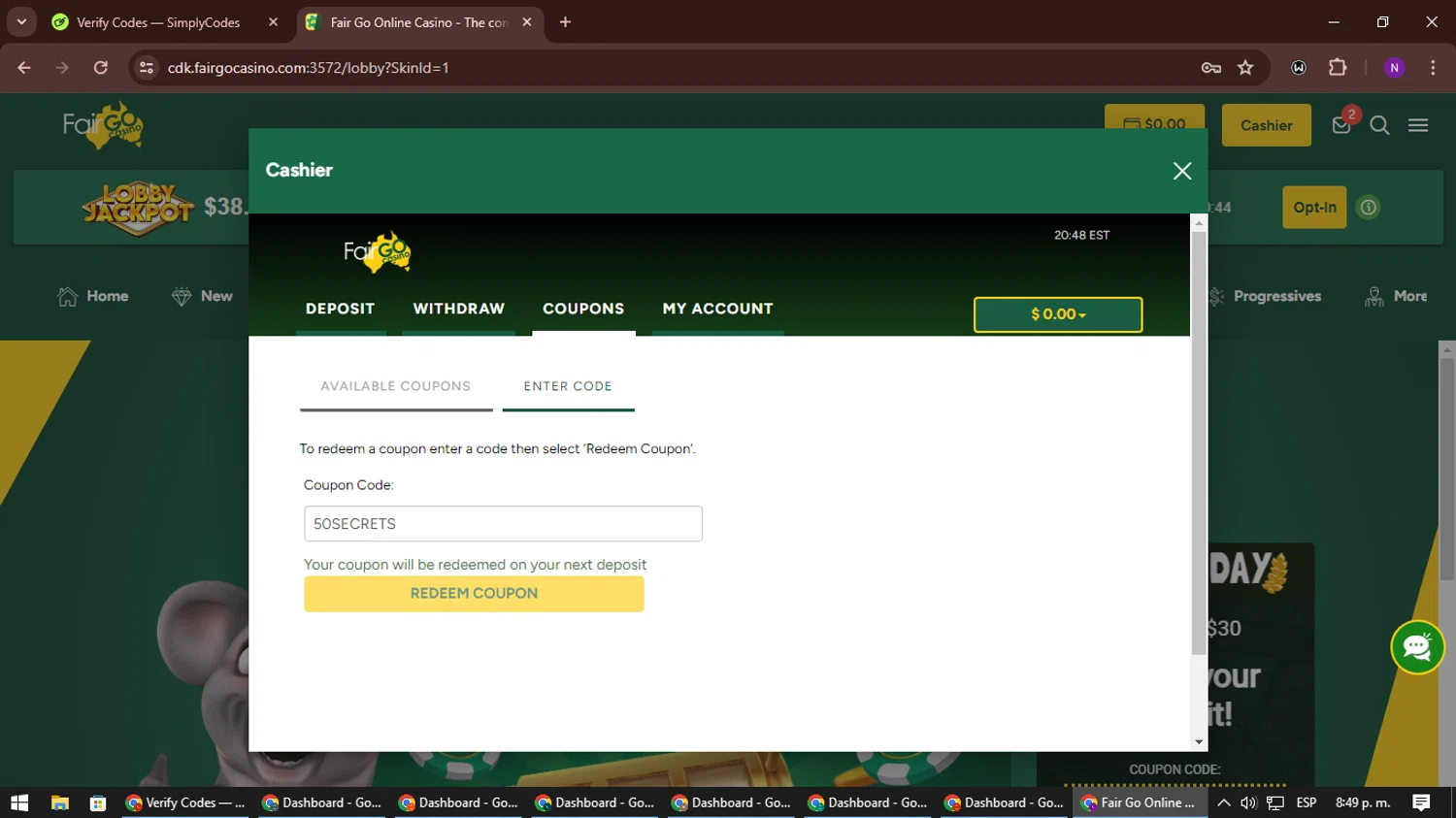Viewport: 1456px width, 818px height.
Task: Close the Fair Go Online Casino tab
Action: (527, 22)
